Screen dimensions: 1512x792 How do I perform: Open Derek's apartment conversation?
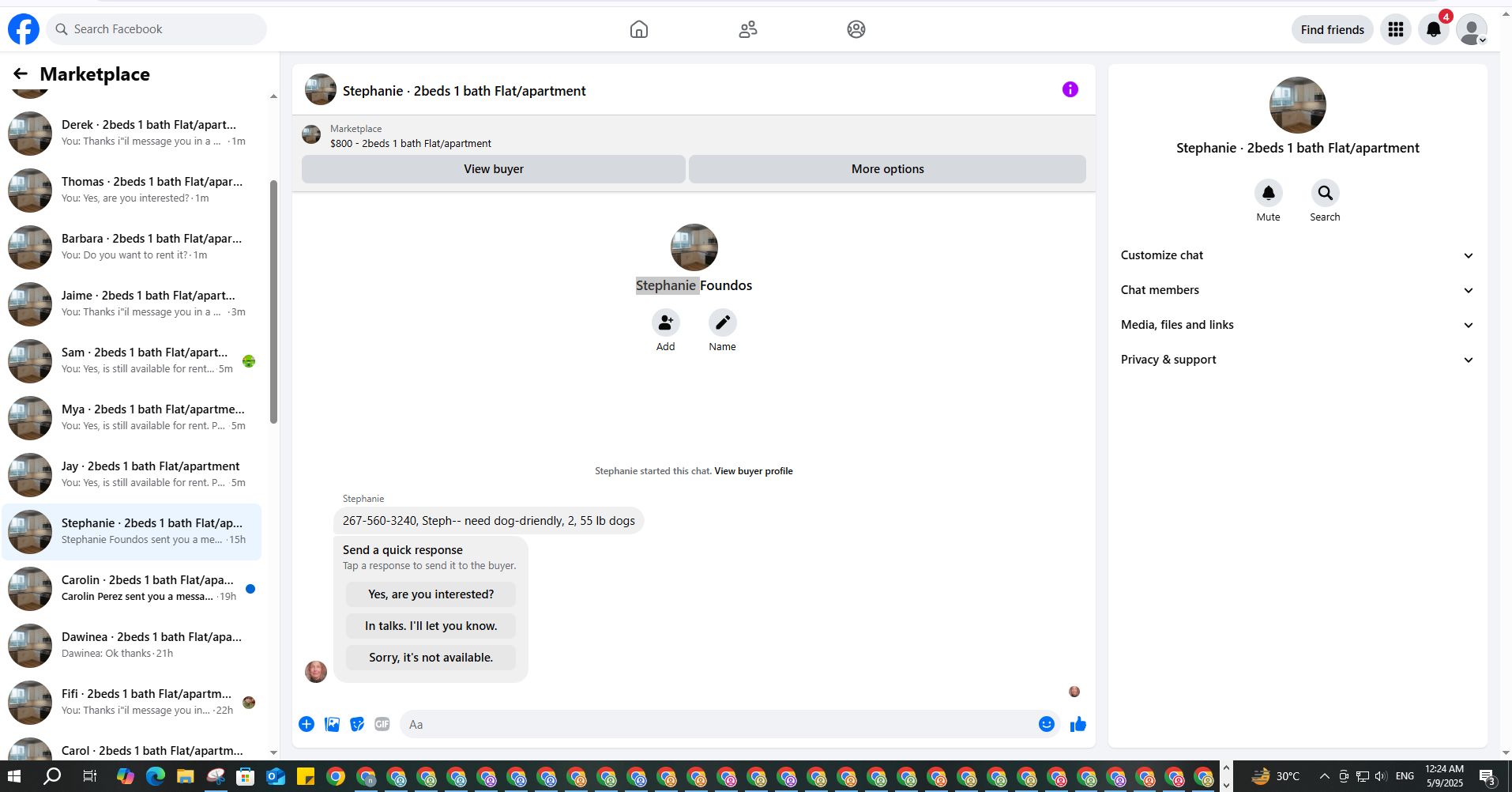pyautogui.click(x=132, y=133)
